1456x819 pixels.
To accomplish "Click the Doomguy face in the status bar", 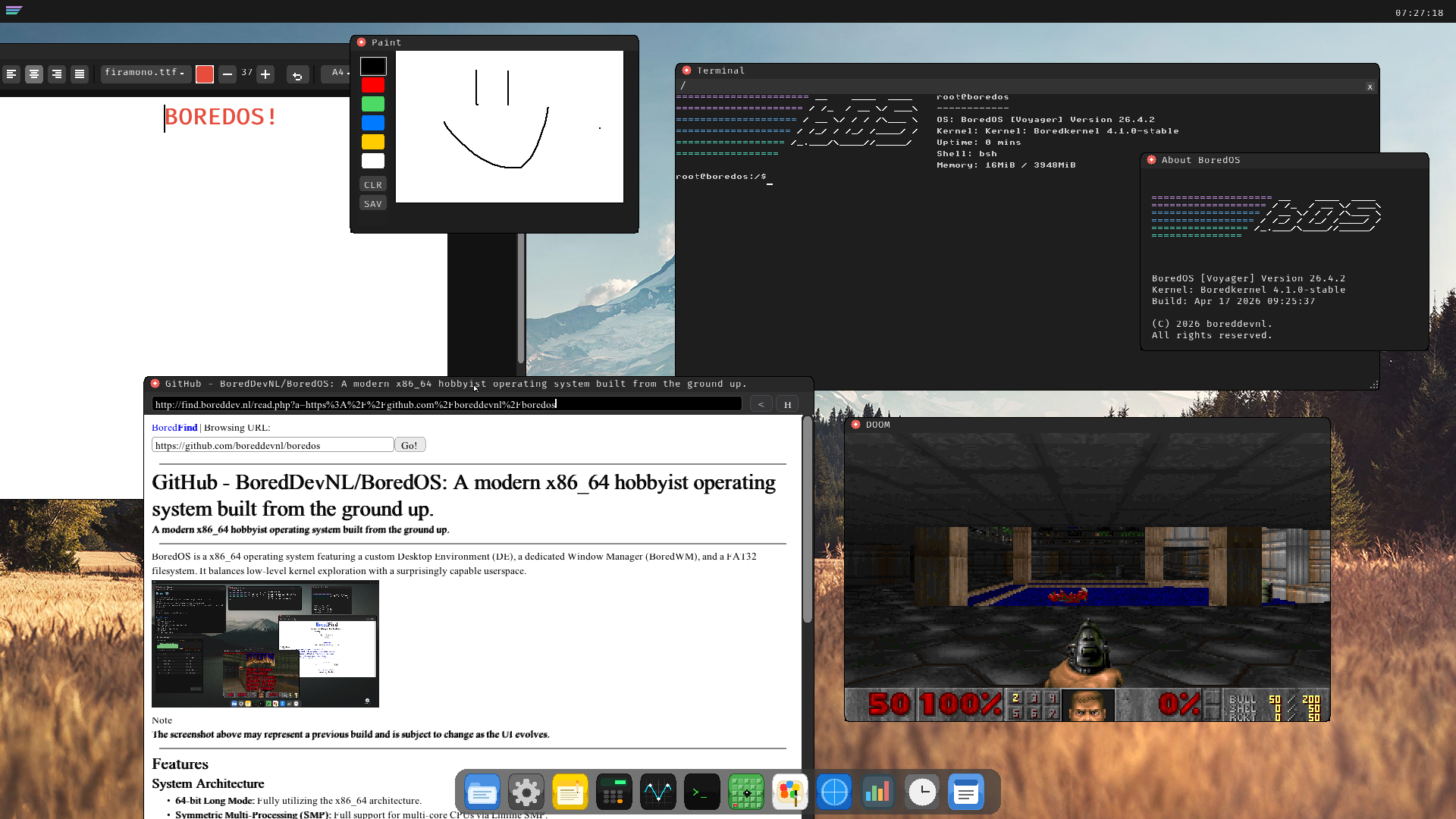I will 1088,704.
